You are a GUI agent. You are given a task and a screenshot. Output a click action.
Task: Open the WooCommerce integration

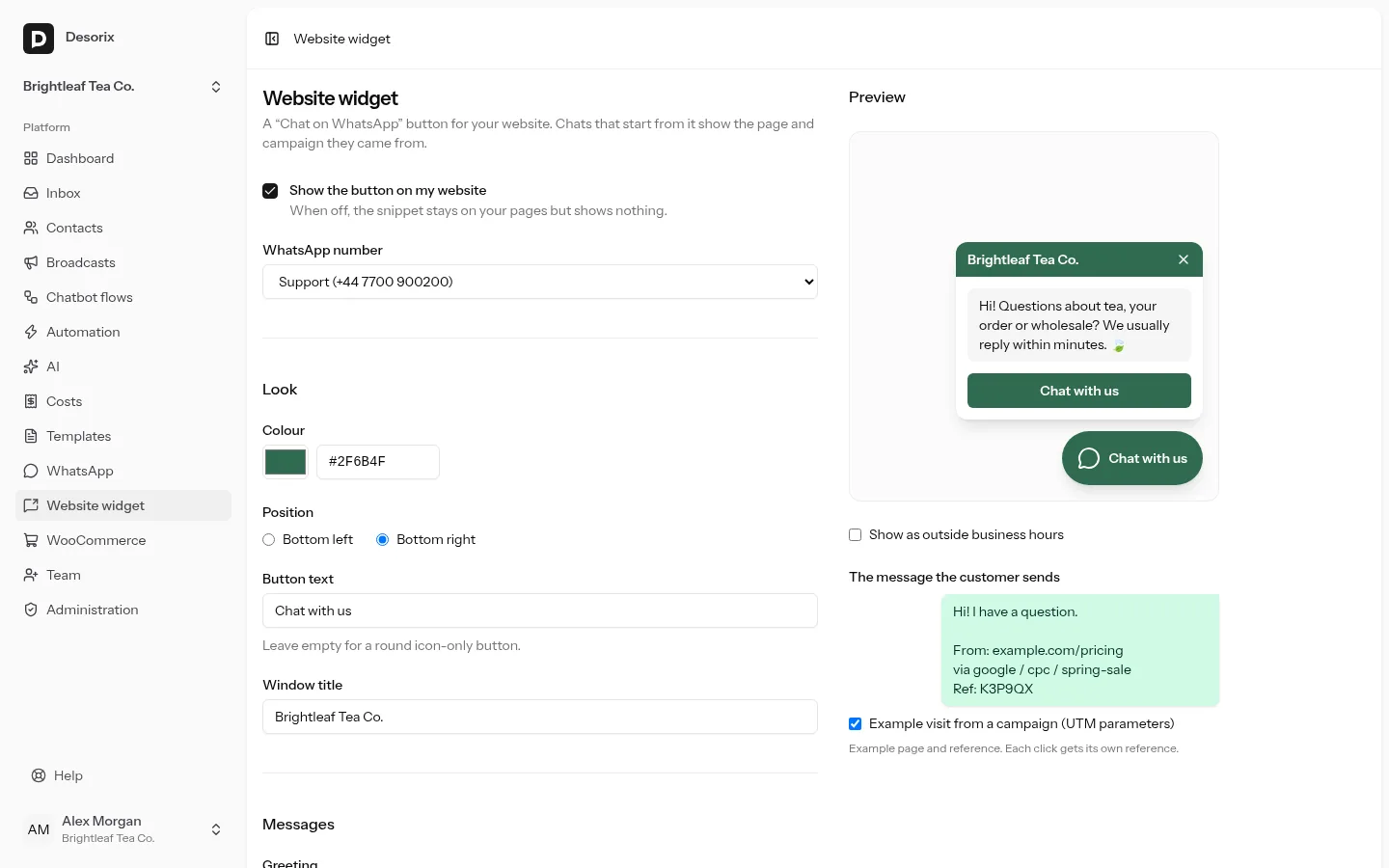pyautogui.click(x=123, y=540)
